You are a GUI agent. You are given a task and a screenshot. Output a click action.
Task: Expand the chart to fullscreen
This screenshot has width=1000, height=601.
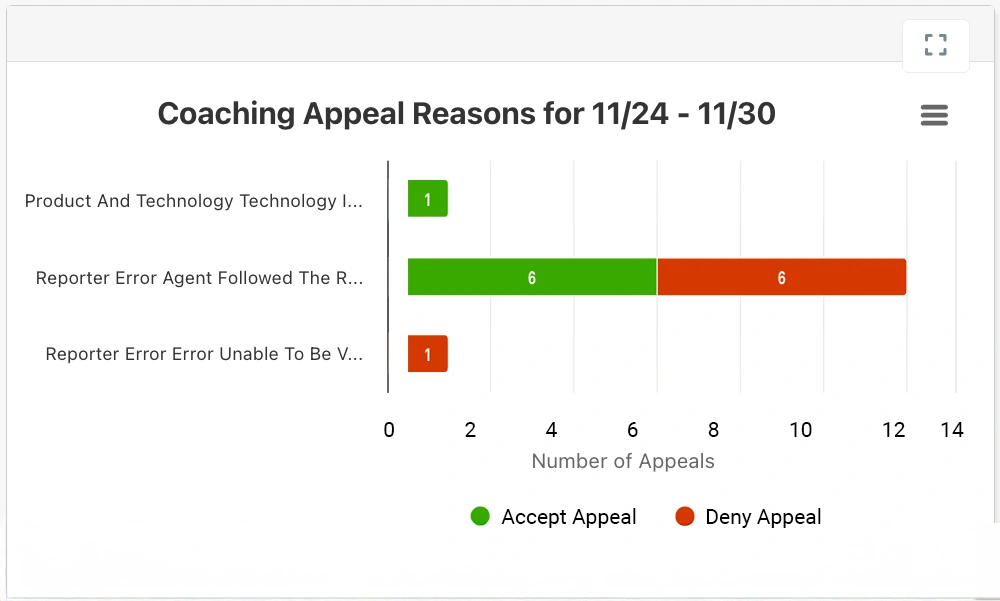(935, 45)
